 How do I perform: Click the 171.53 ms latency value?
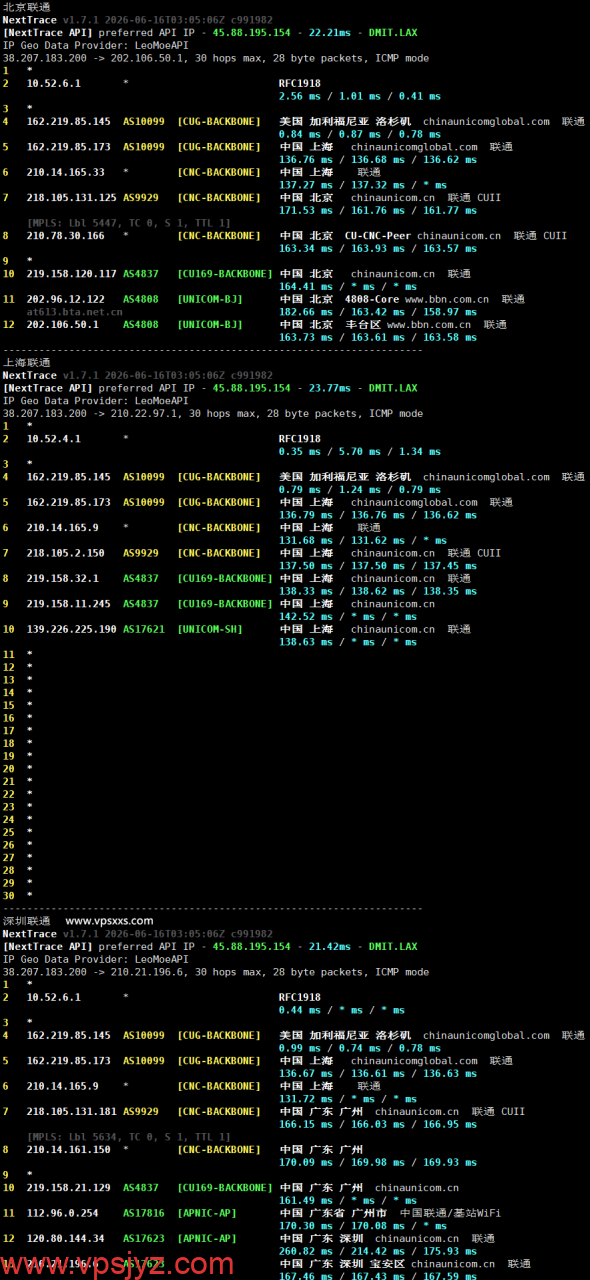pos(306,211)
